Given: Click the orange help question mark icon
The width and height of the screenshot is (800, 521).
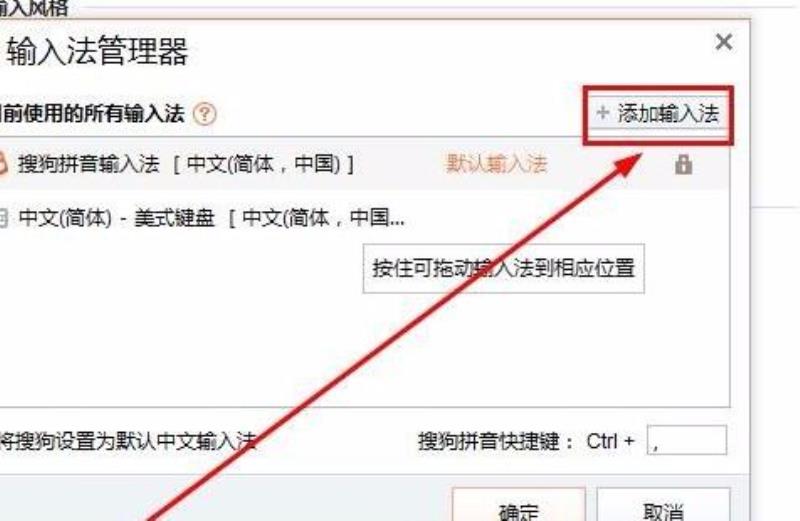Looking at the screenshot, I should point(205,114).
